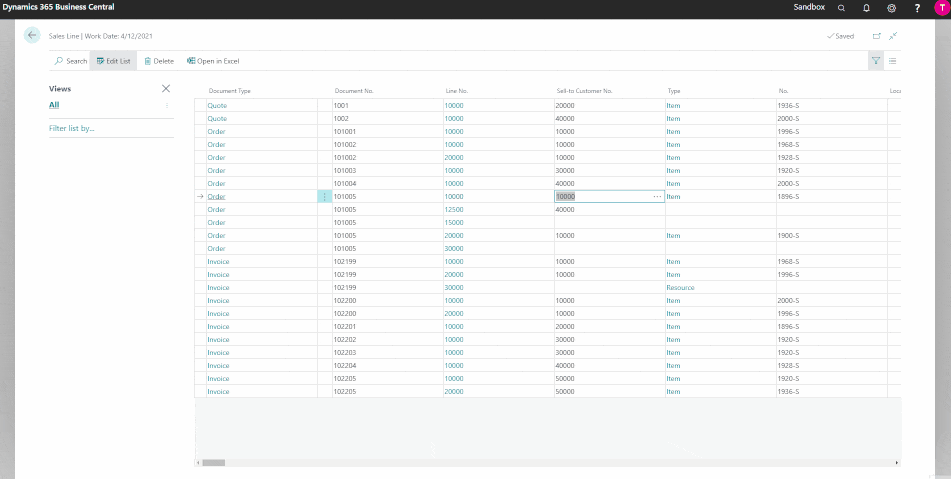Open the Quote link for document 1001
Image resolution: width=951 pixels, height=479 pixels.
pos(217,106)
